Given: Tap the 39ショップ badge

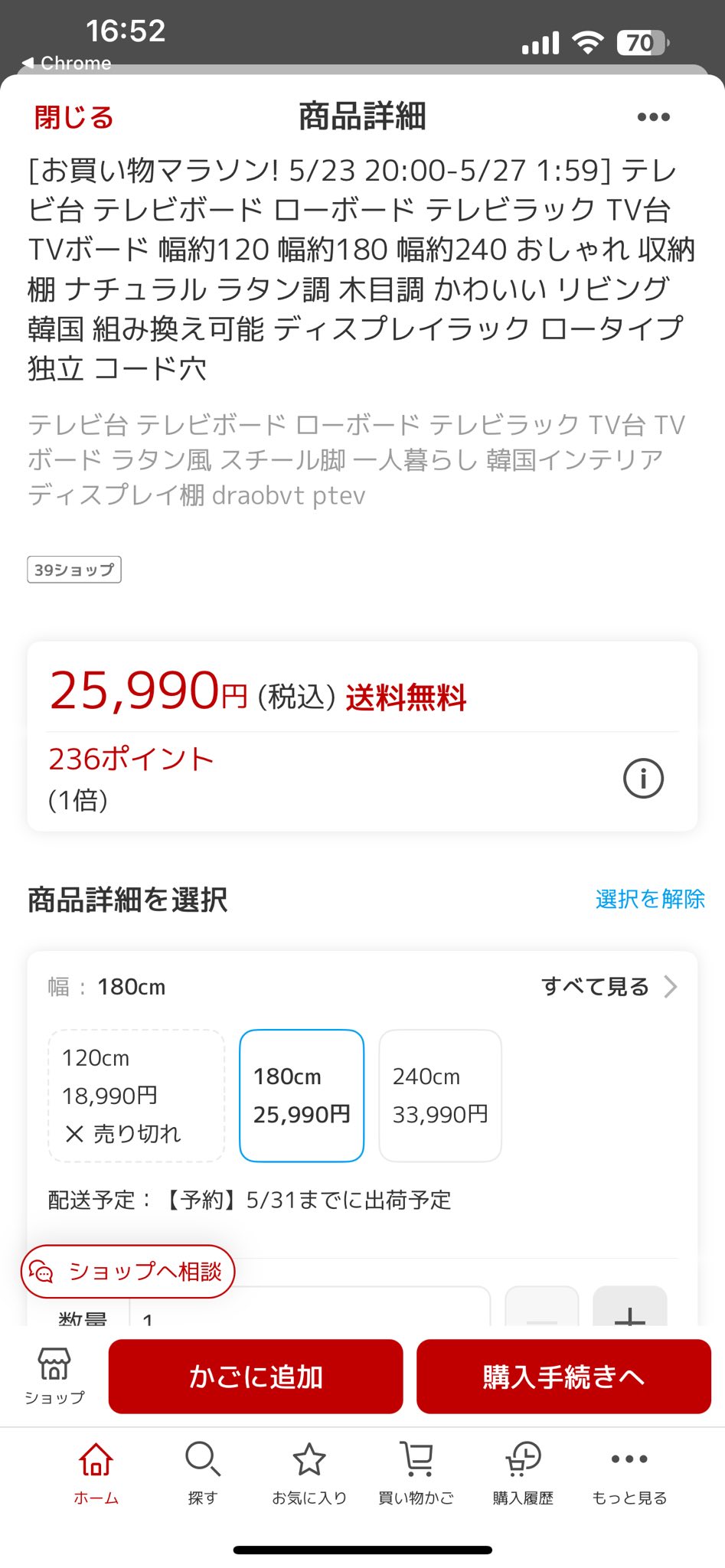Looking at the screenshot, I should [74, 570].
